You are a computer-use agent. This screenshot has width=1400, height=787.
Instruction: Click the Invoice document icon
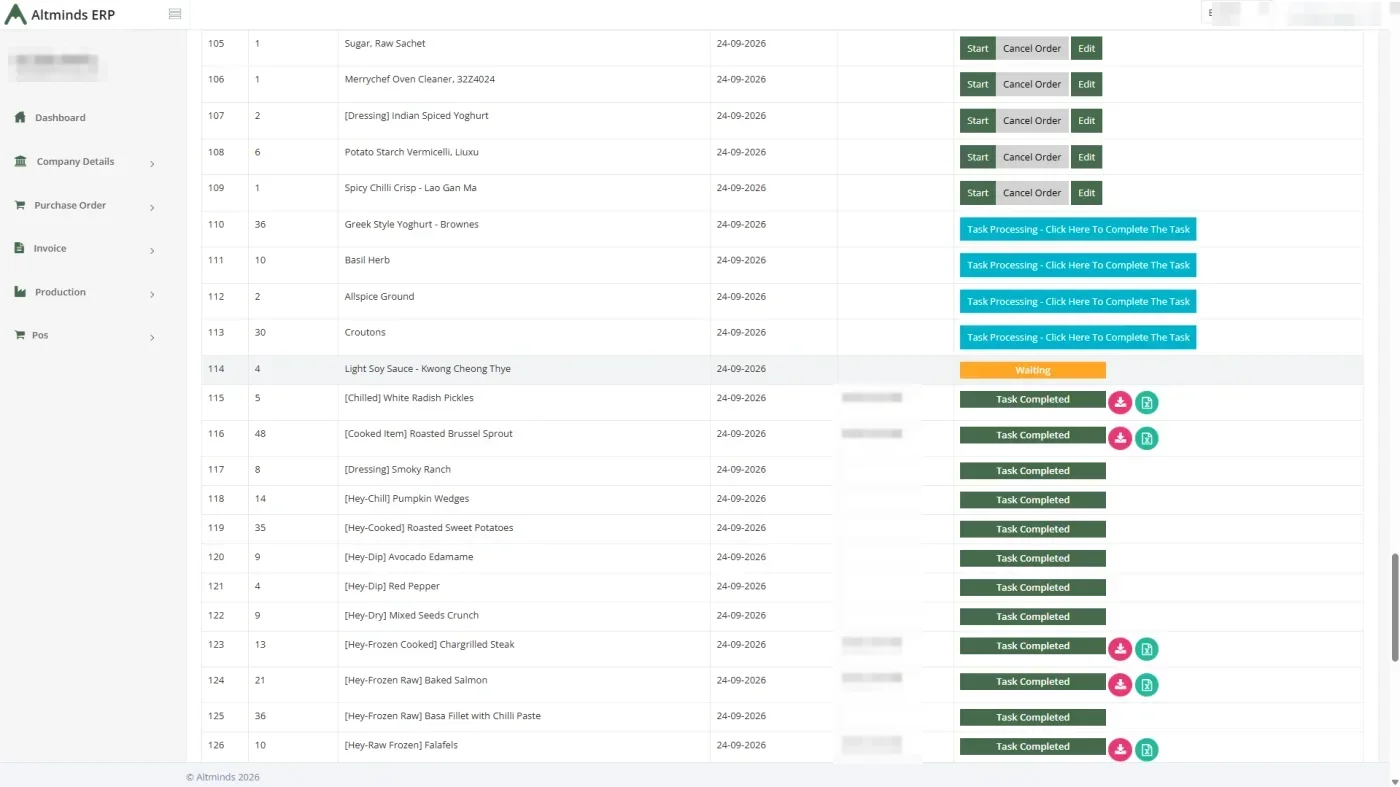coord(19,248)
